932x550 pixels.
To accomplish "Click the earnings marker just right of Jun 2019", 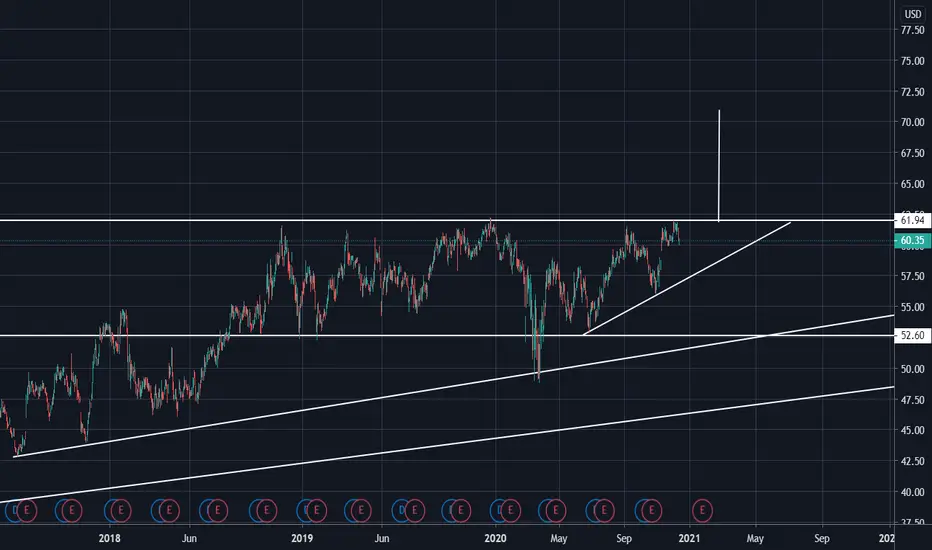I will click(x=414, y=510).
